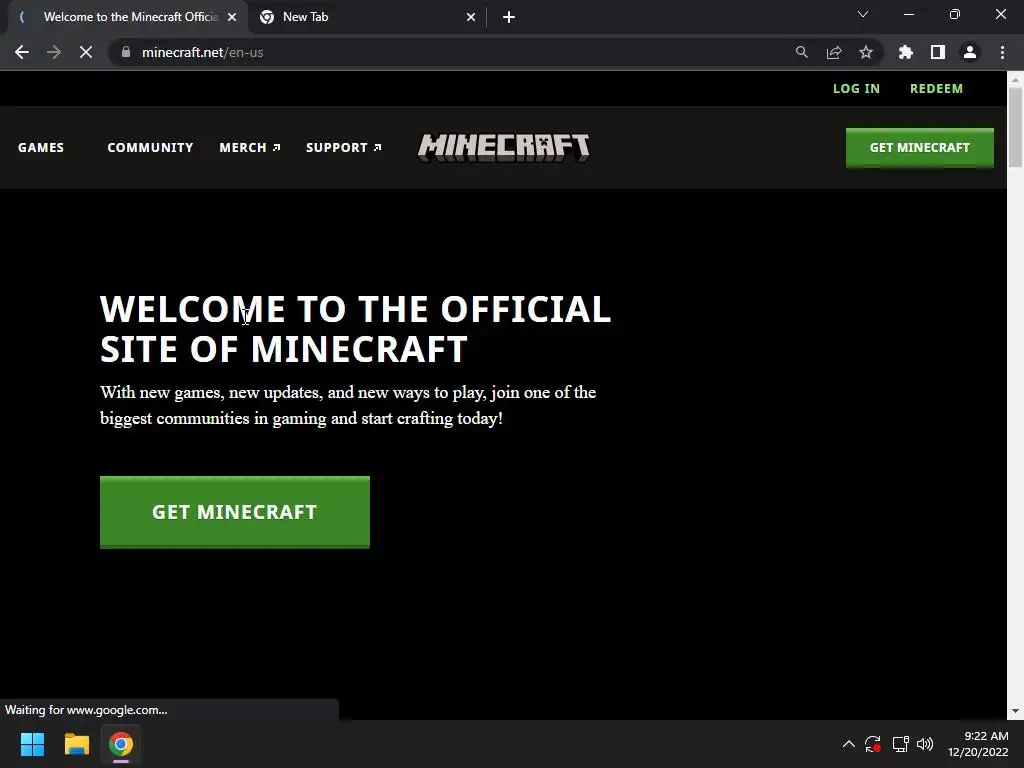This screenshot has width=1024, height=768.
Task: Click the page's vertical scrollbar thumb
Action: click(x=1015, y=127)
